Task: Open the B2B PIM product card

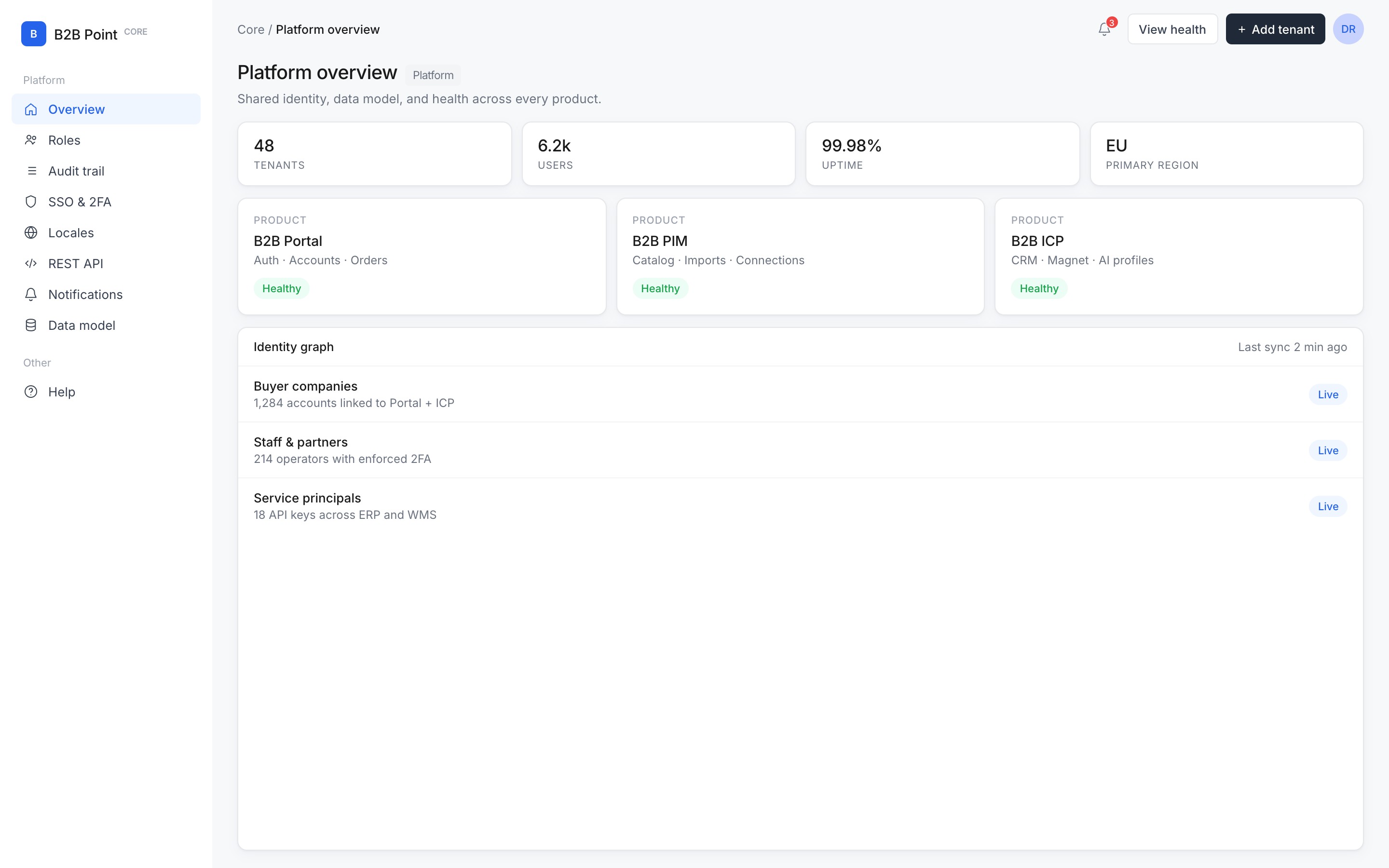Action: pyautogui.click(x=800, y=257)
